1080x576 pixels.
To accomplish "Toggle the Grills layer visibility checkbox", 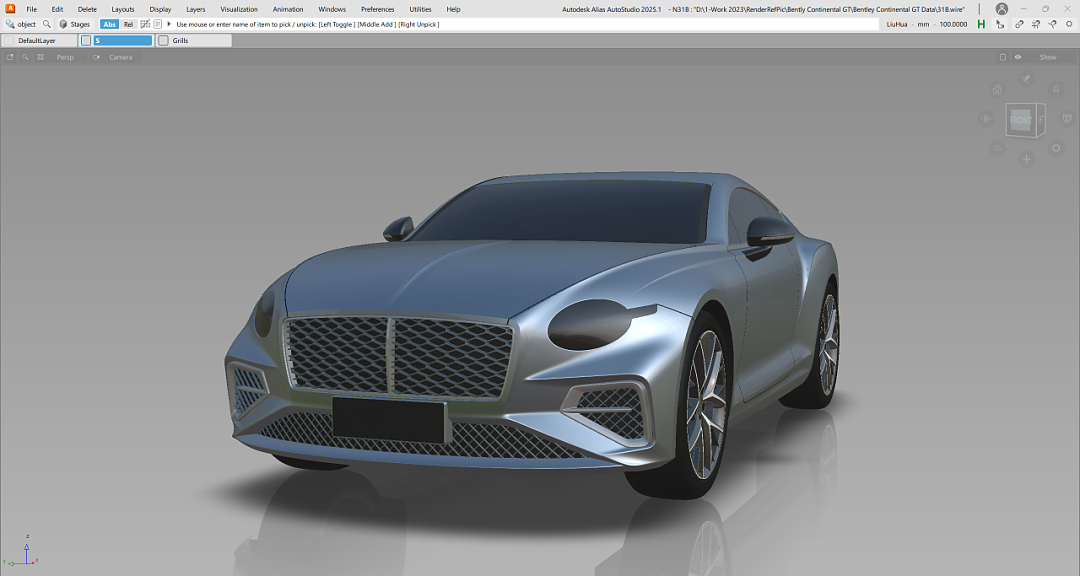I will [x=164, y=41].
